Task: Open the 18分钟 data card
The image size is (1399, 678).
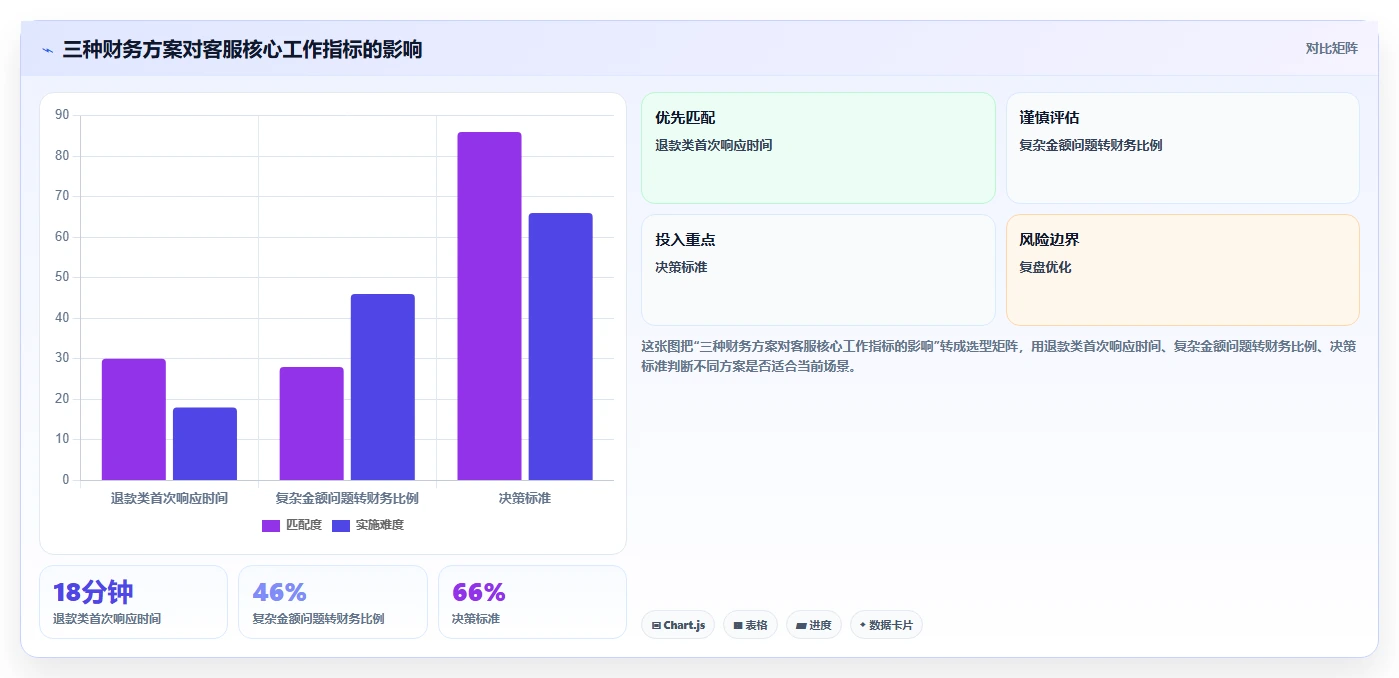Action: click(x=134, y=602)
